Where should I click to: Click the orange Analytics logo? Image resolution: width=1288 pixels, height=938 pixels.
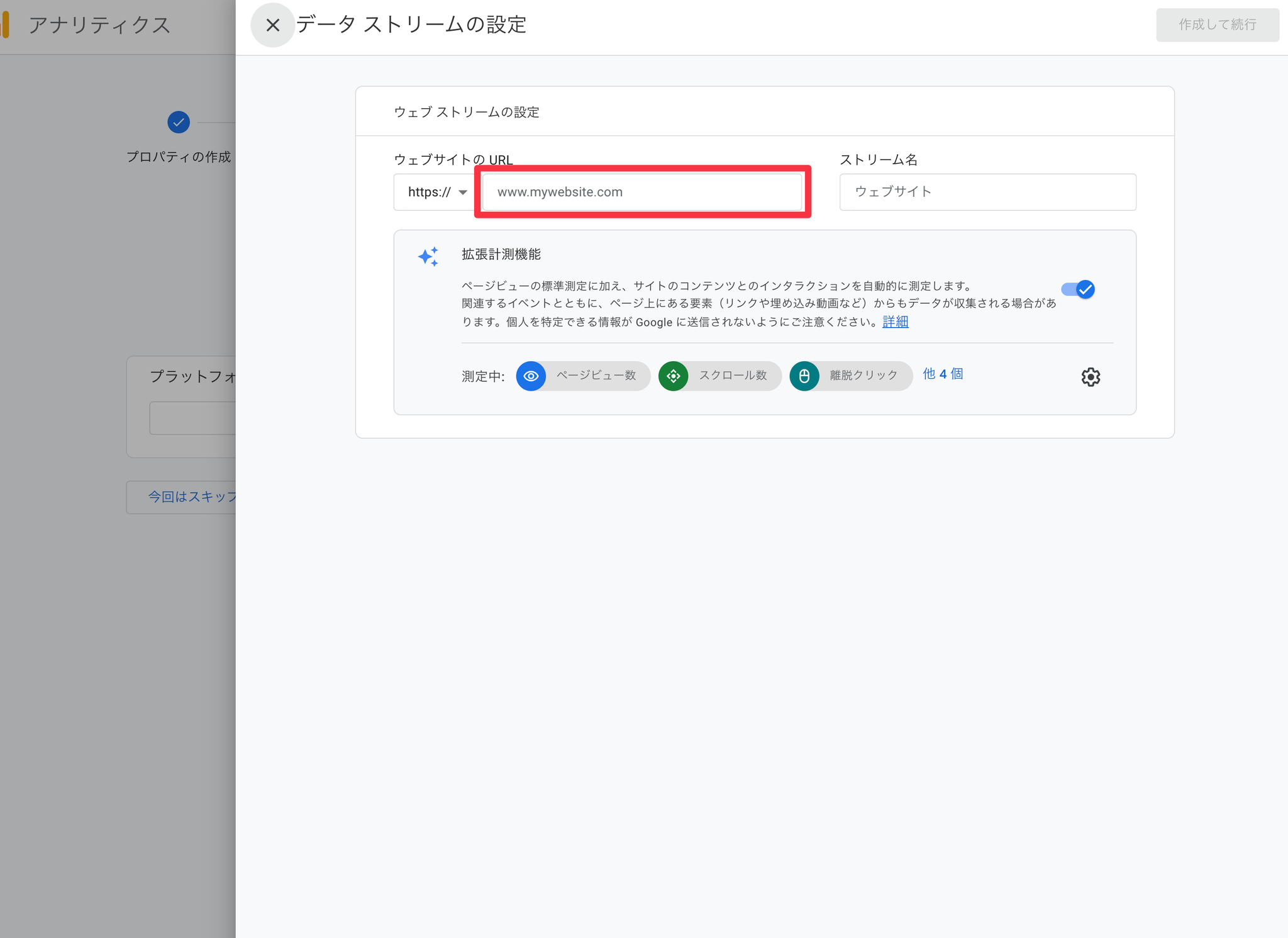pyautogui.click(x=5, y=25)
